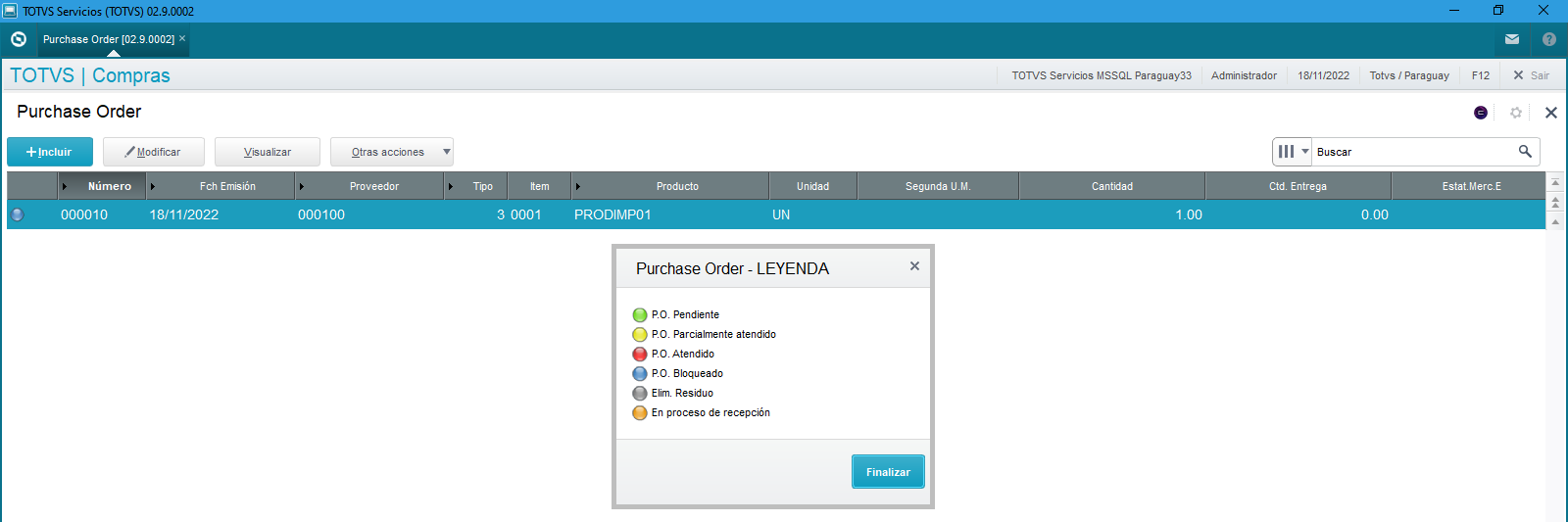Viewport: 1568px width, 522px height.
Task: Click the grid scroll to top arrow
Action: pos(1555,183)
